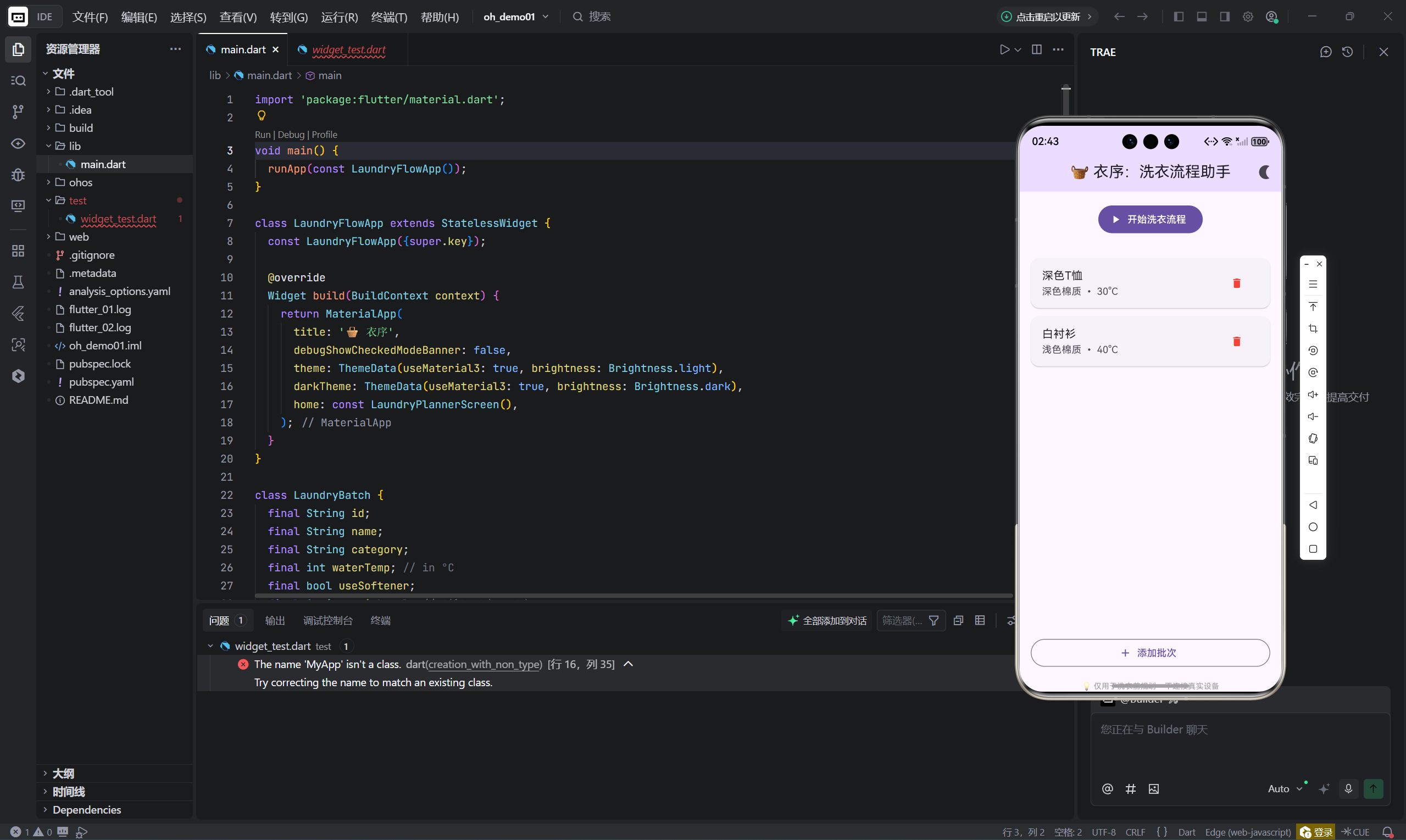Open the 终端(T) menu
Screen dimensions: 1406x840
(389, 16)
